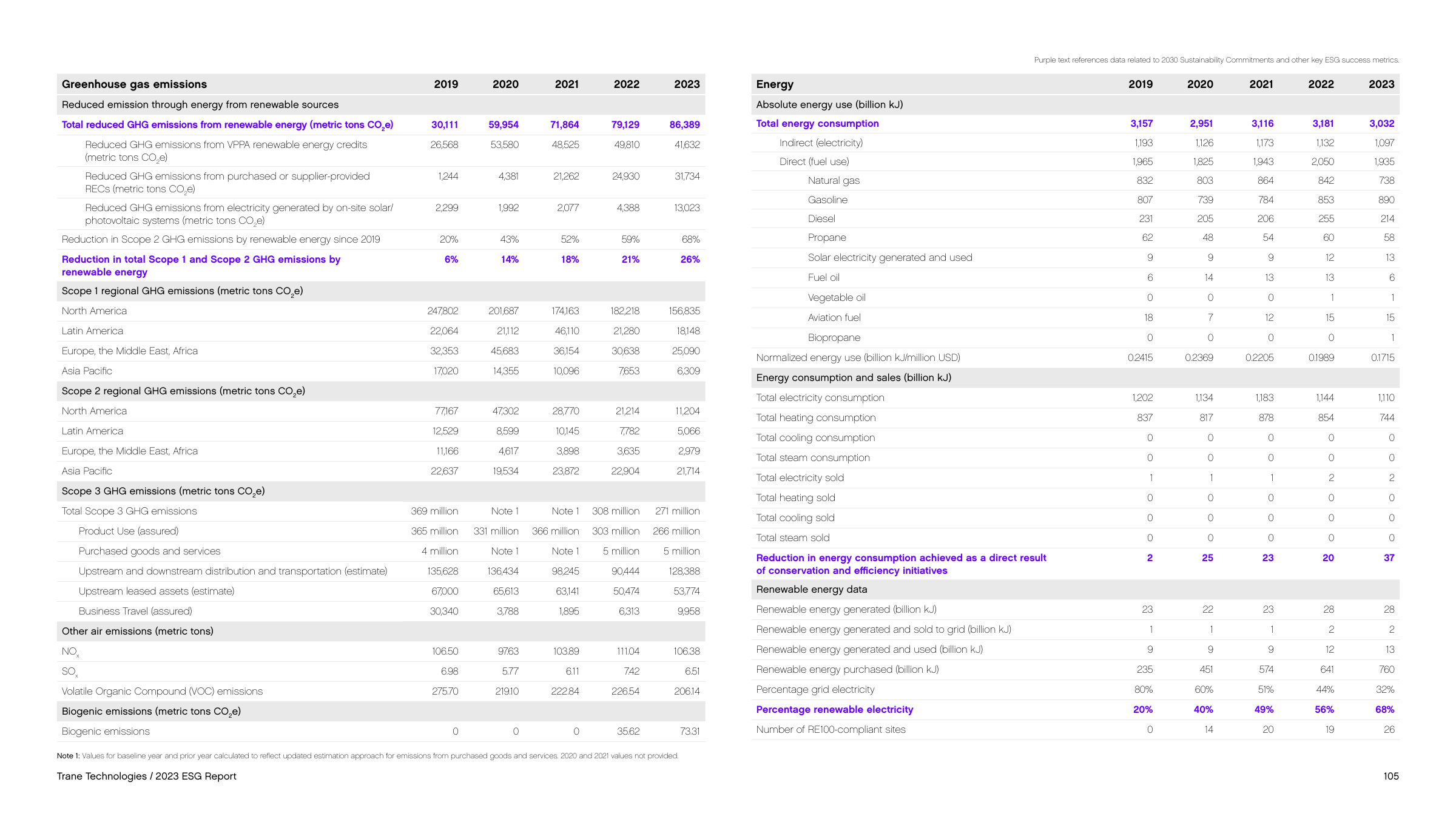Click the 247,802 North America Scope 1 value

443,311
